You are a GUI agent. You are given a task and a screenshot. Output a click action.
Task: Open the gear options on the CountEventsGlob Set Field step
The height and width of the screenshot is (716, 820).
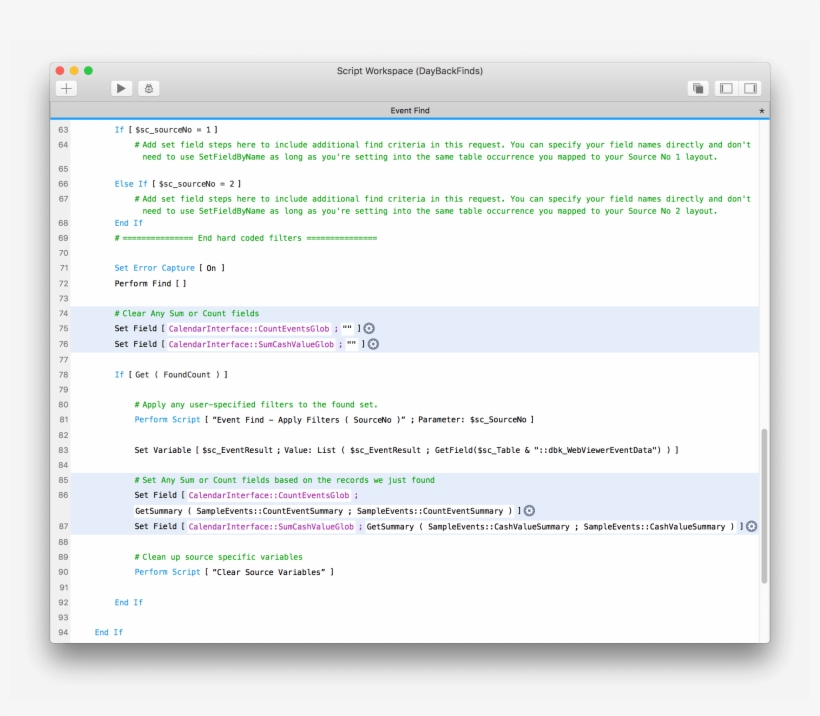tap(369, 327)
